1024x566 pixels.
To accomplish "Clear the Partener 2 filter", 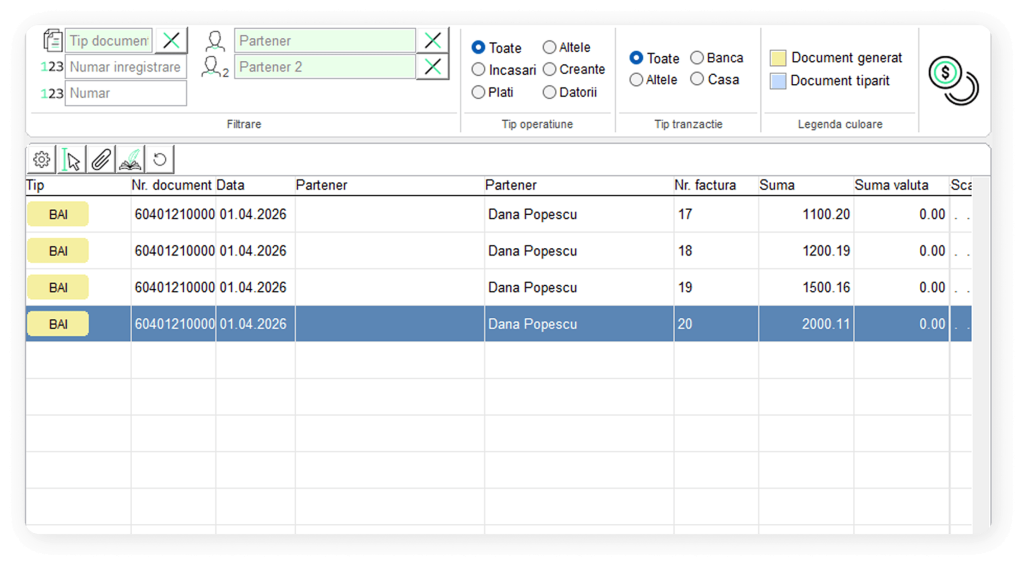I will tap(433, 67).
